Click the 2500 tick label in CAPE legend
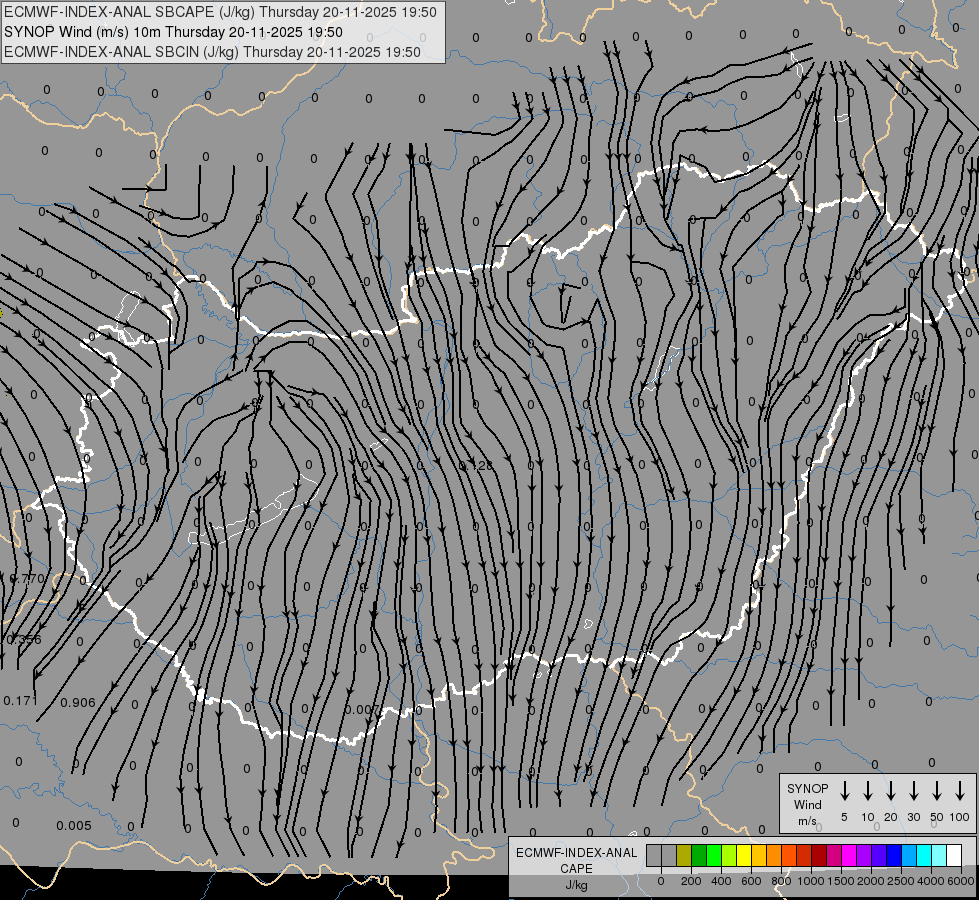This screenshot has width=979, height=900. 900,881
